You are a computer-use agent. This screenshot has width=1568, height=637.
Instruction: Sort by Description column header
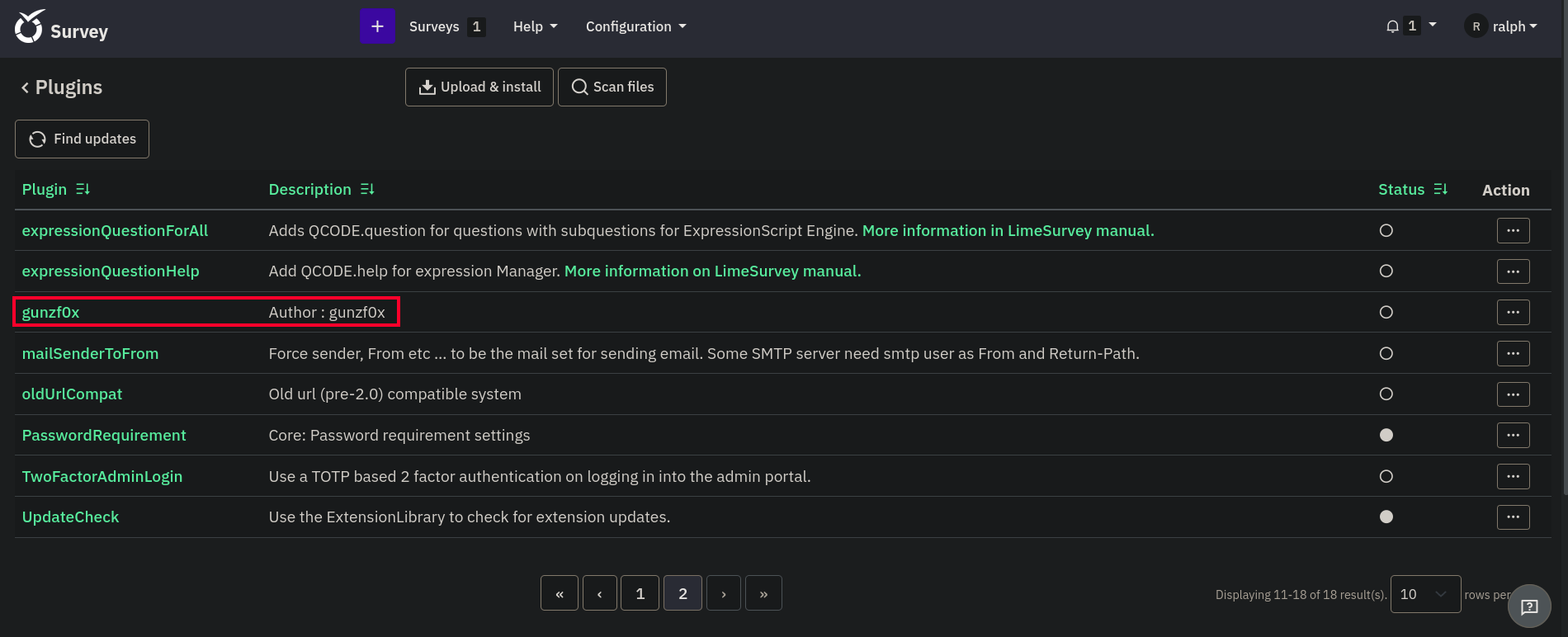pos(309,190)
